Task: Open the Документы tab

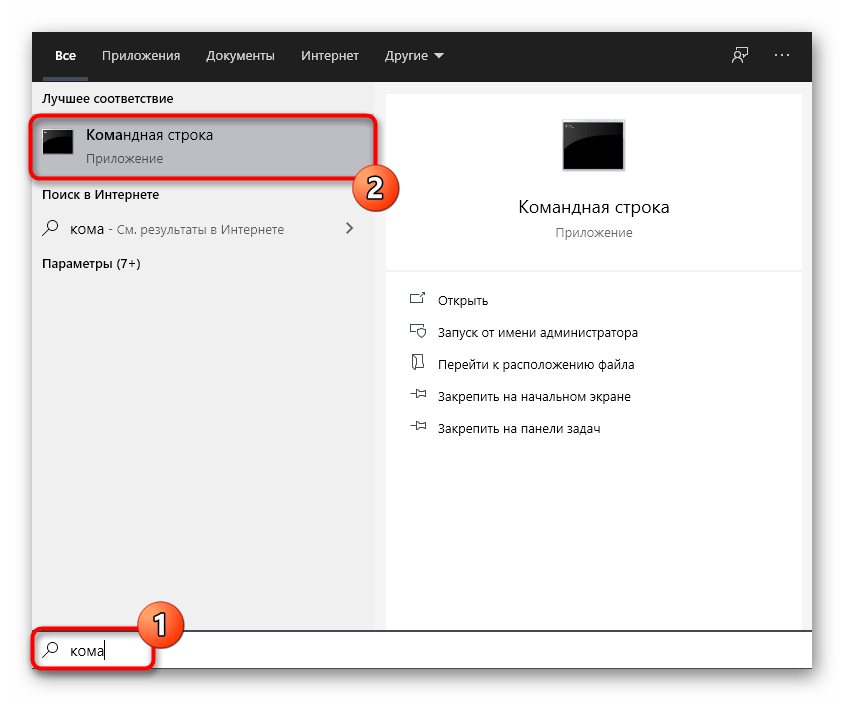Action: point(240,56)
